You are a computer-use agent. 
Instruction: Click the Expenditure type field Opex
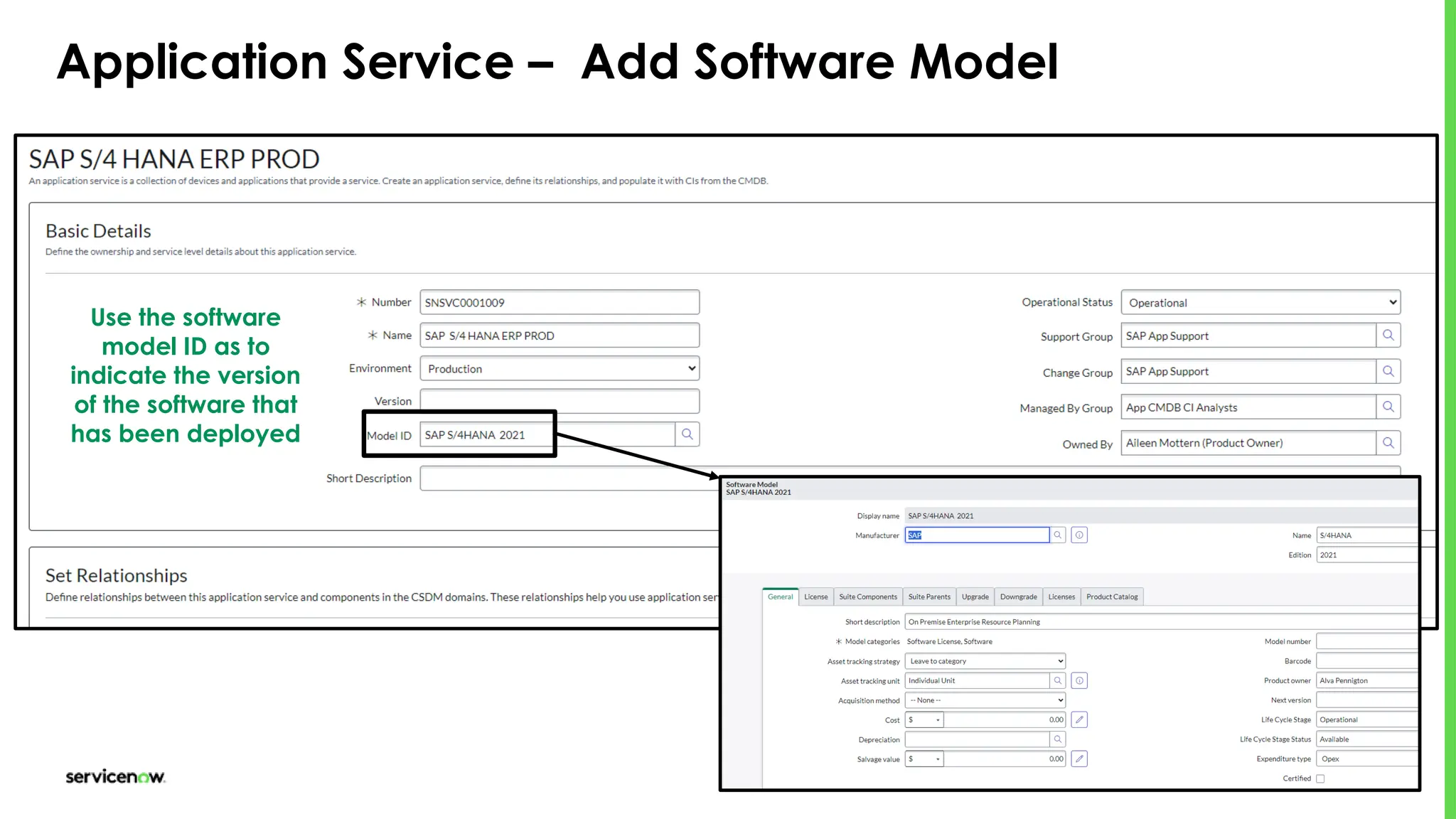point(1366,759)
